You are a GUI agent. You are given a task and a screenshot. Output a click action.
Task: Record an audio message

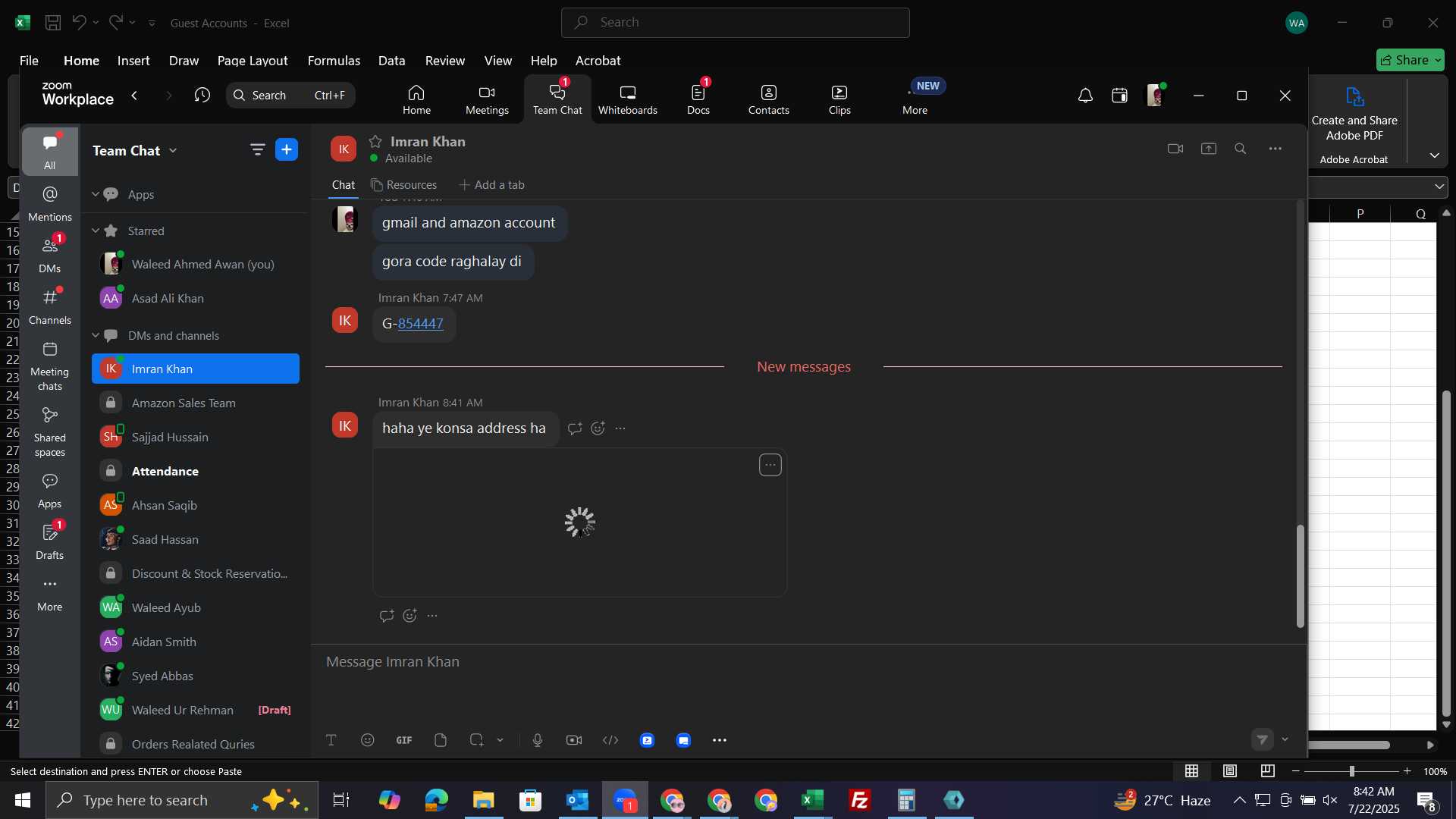[x=538, y=740]
